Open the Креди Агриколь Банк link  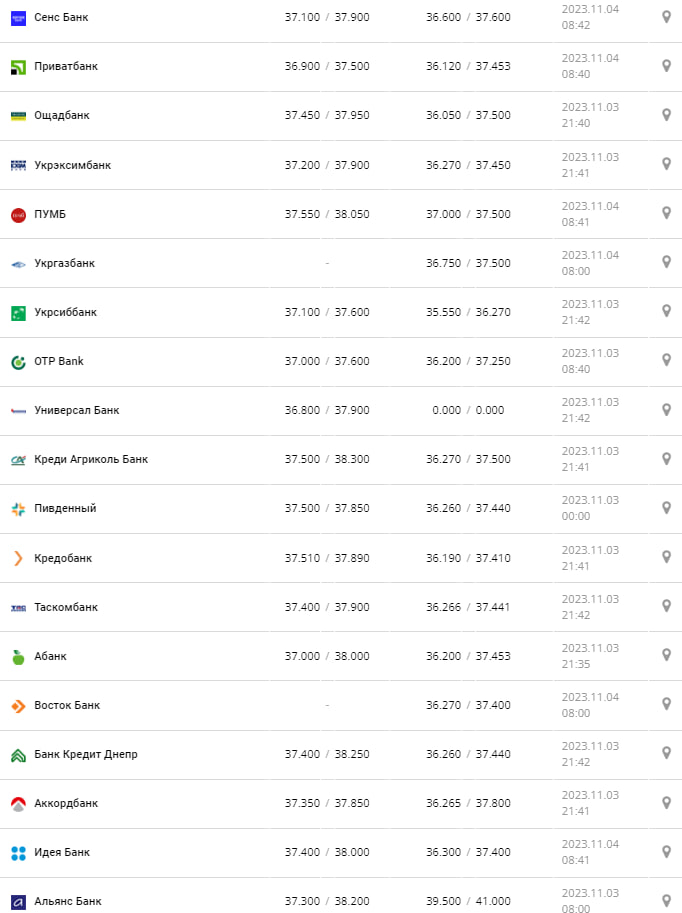(91, 459)
